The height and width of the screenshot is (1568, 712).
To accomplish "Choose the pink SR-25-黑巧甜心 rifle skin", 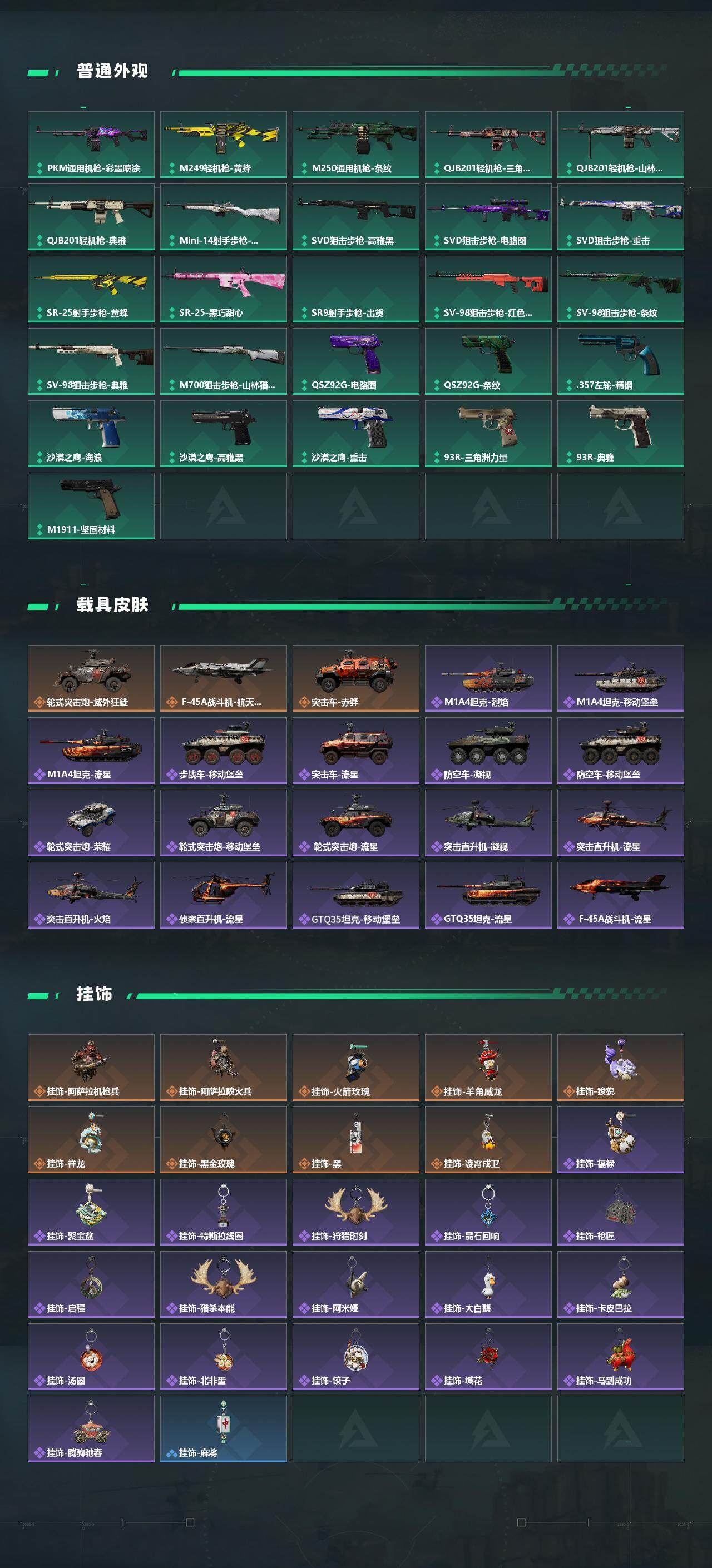I will [224, 289].
